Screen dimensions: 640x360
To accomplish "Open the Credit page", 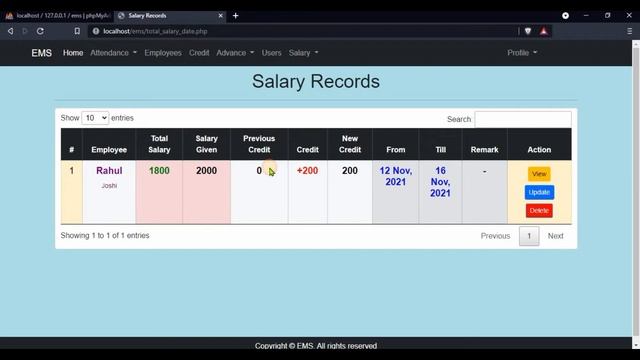I will (199, 53).
